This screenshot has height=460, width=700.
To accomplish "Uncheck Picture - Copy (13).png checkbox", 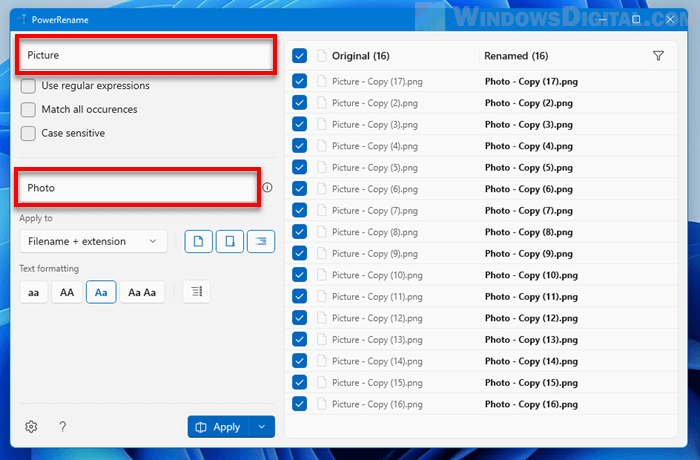I will [300, 339].
